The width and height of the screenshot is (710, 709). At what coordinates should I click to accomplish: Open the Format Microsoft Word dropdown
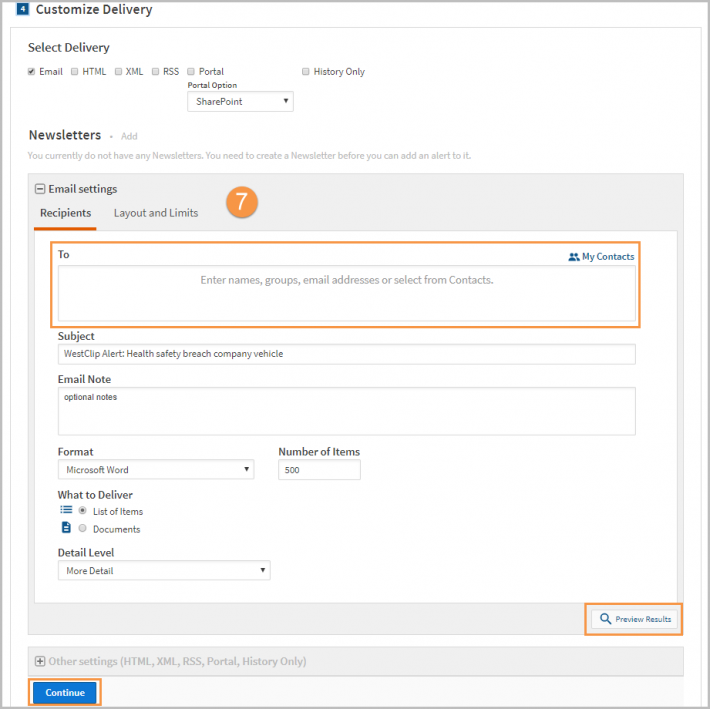point(156,469)
